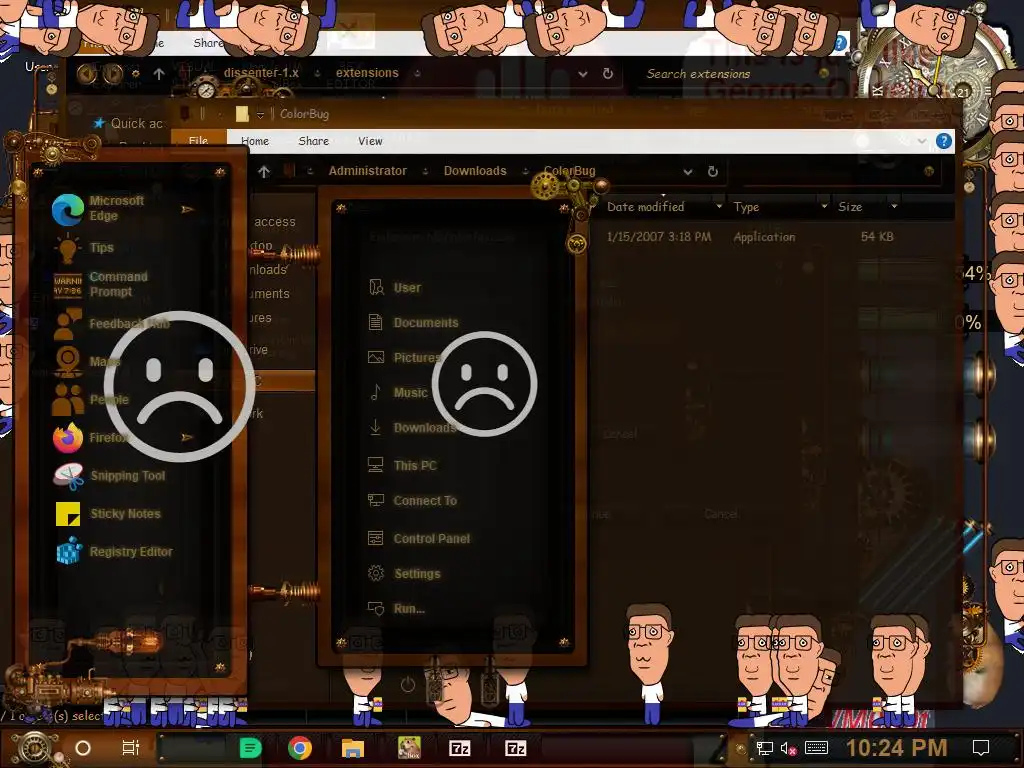The width and height of the screenshot is (1024, 768).
Task: Go up one level in the ColorBug window
Action: coord(264,172)
